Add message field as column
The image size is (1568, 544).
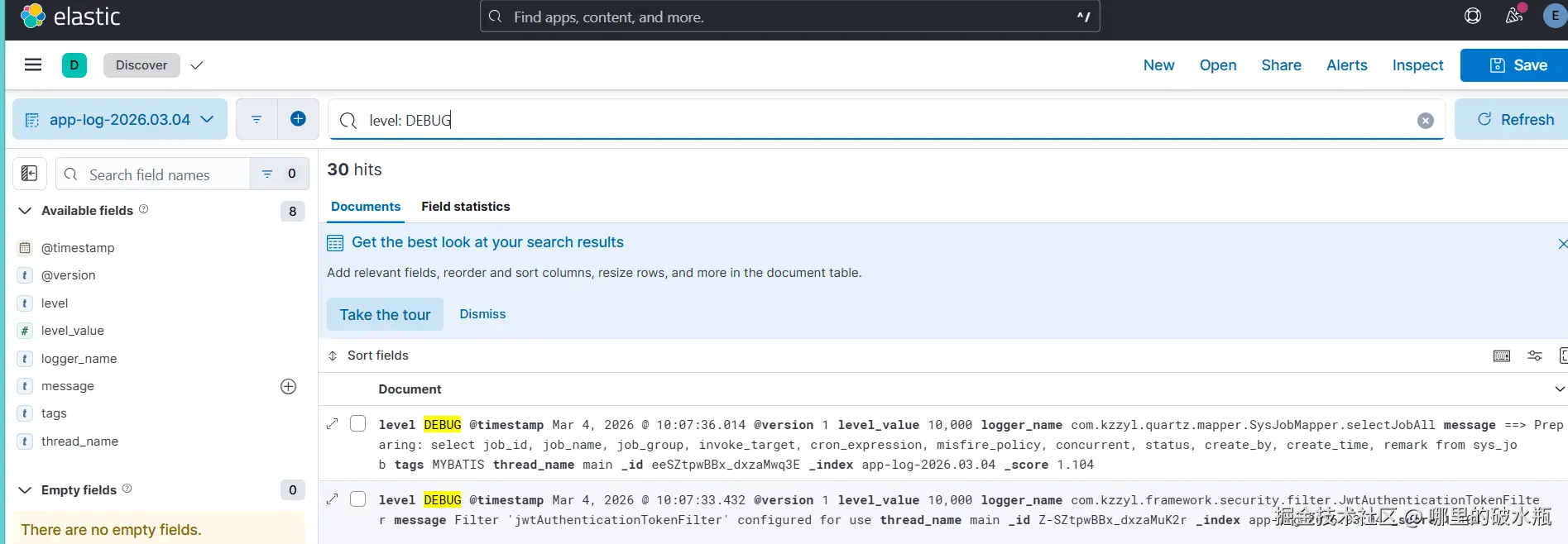tap(288, 386)
